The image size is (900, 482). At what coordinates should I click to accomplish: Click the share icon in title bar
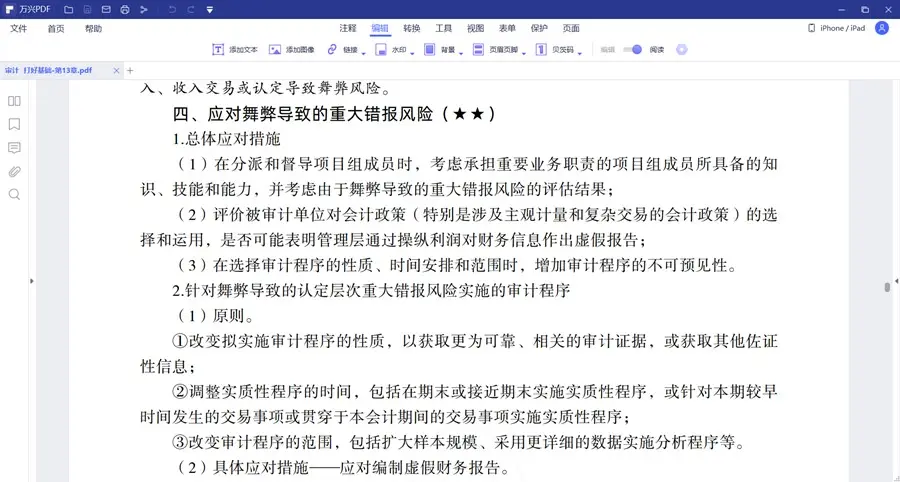coord(144,9)
